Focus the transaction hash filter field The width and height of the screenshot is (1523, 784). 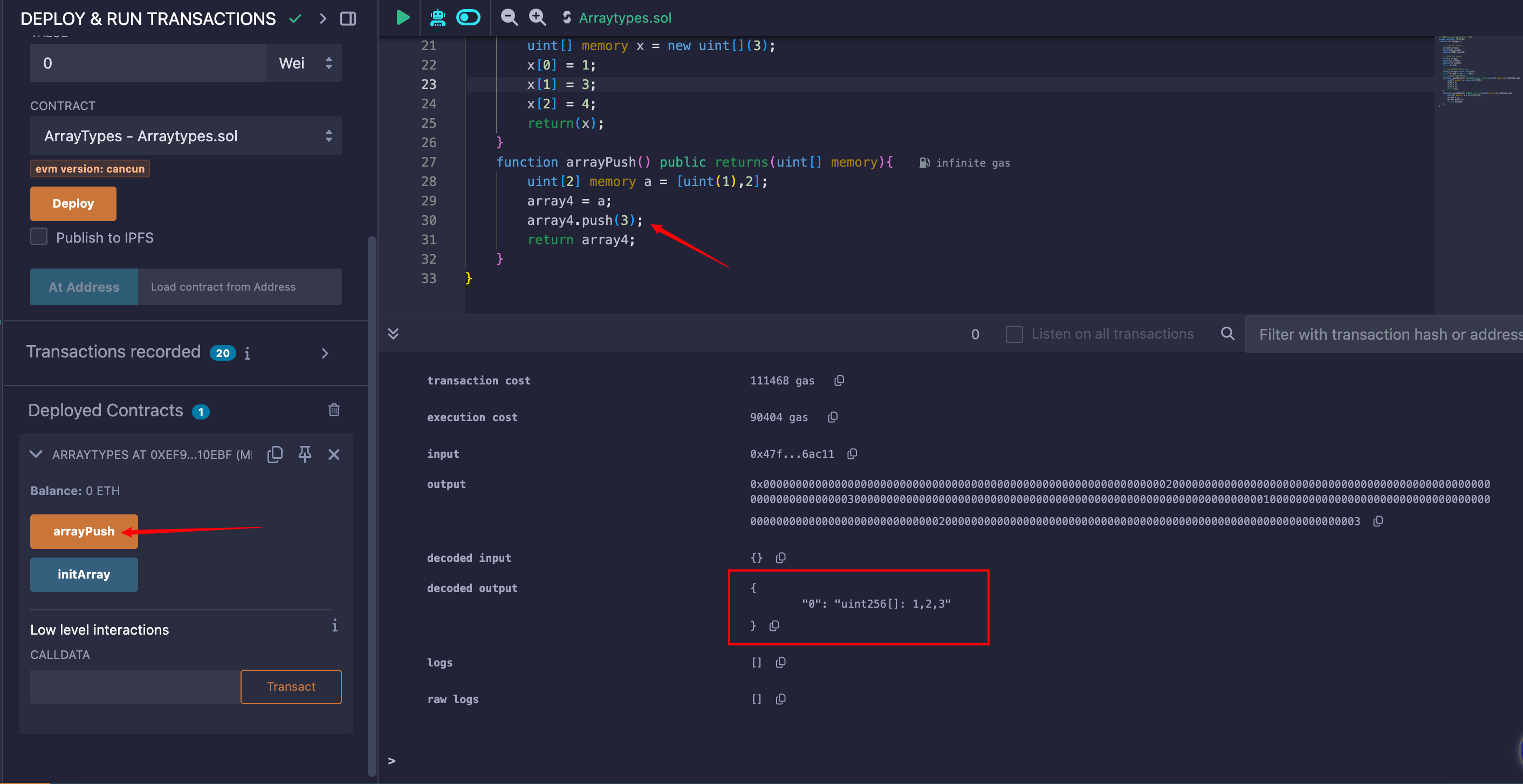point(1384,334)
